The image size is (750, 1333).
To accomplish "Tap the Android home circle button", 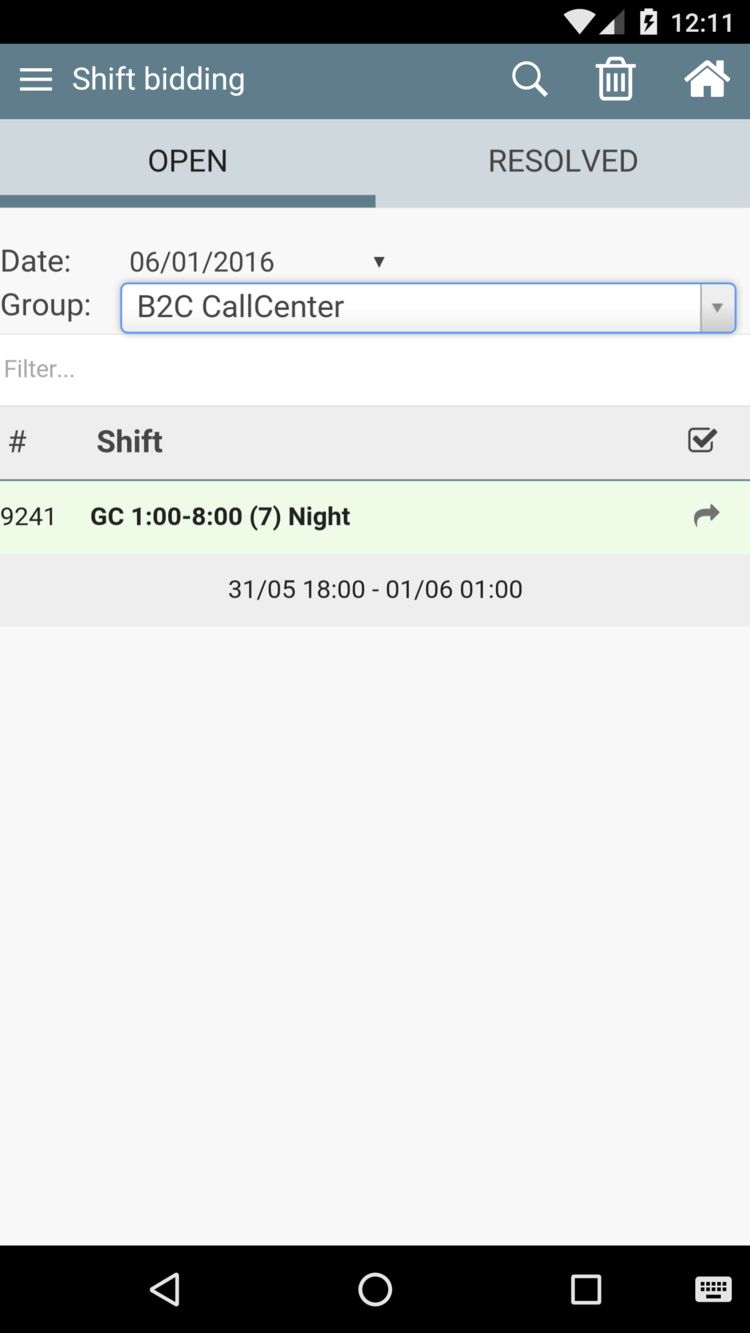I will (375, 1289).
